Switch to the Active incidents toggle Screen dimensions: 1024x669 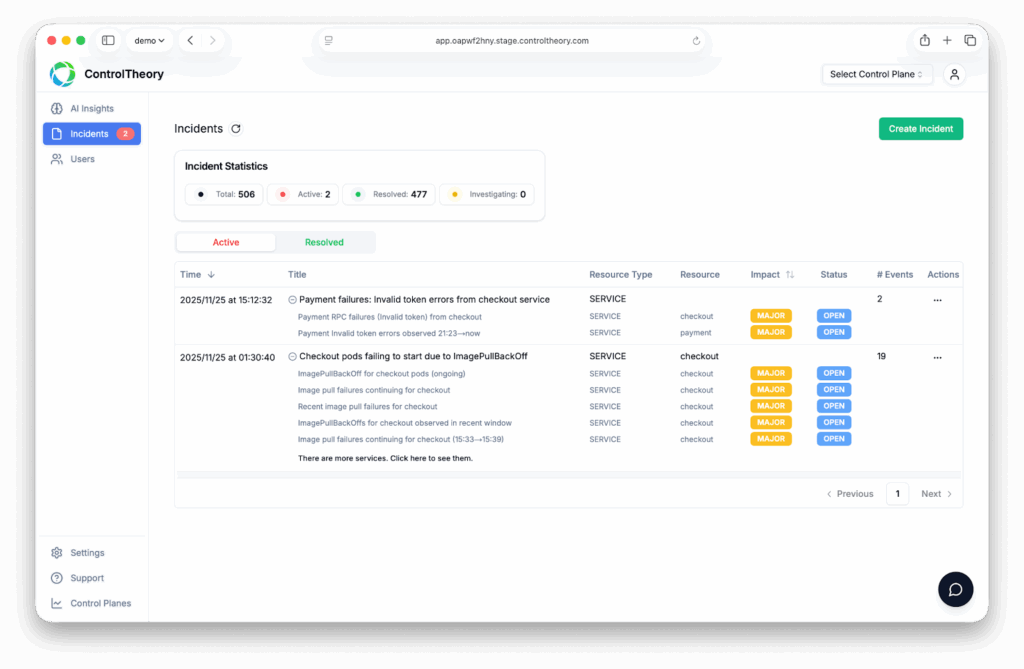point(226,242)
